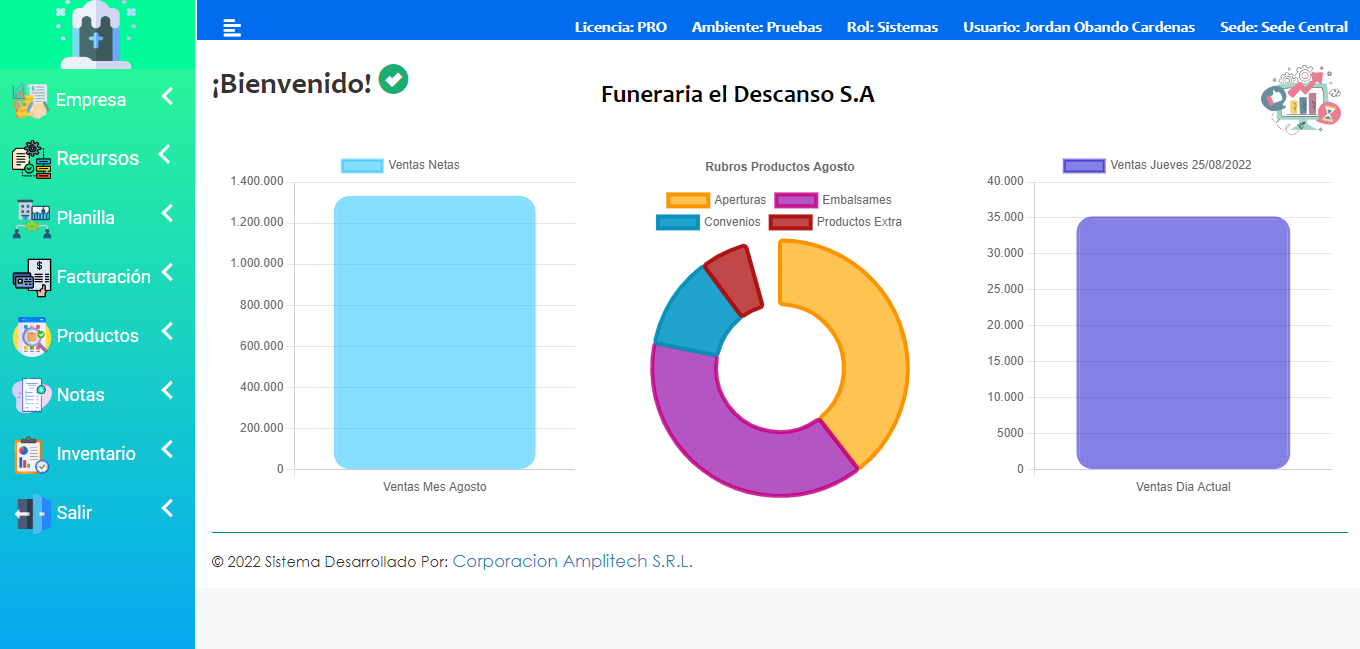Click the Salir door icon
This screenshot has height=649, width=1360.
[x=31, y=513]
